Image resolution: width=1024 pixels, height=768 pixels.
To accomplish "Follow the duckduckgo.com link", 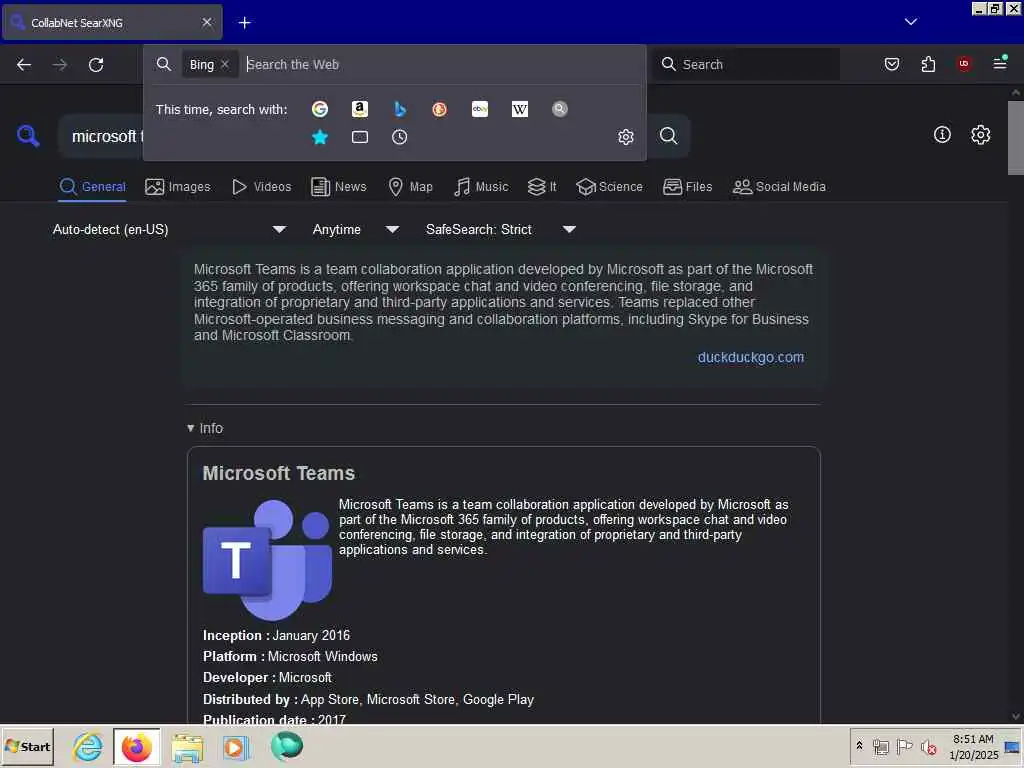I will coord(750,357).
